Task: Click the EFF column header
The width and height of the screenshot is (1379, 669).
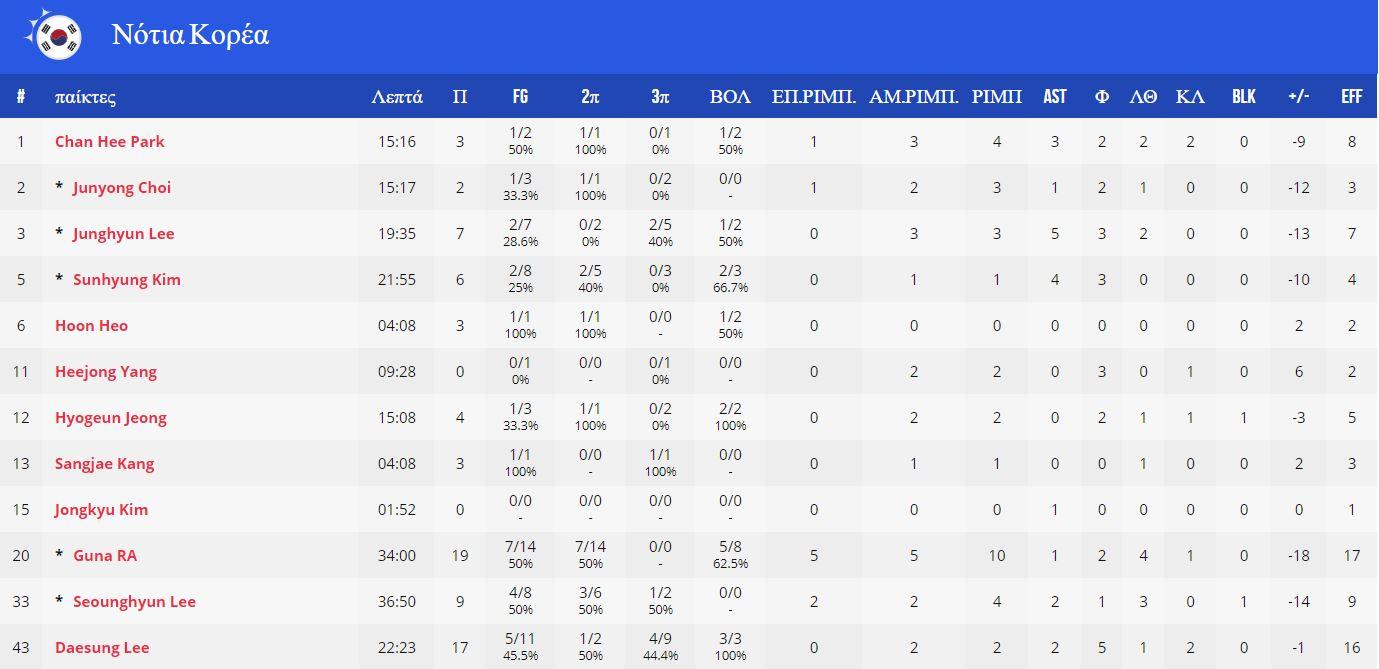Action: coord(1352,97)
